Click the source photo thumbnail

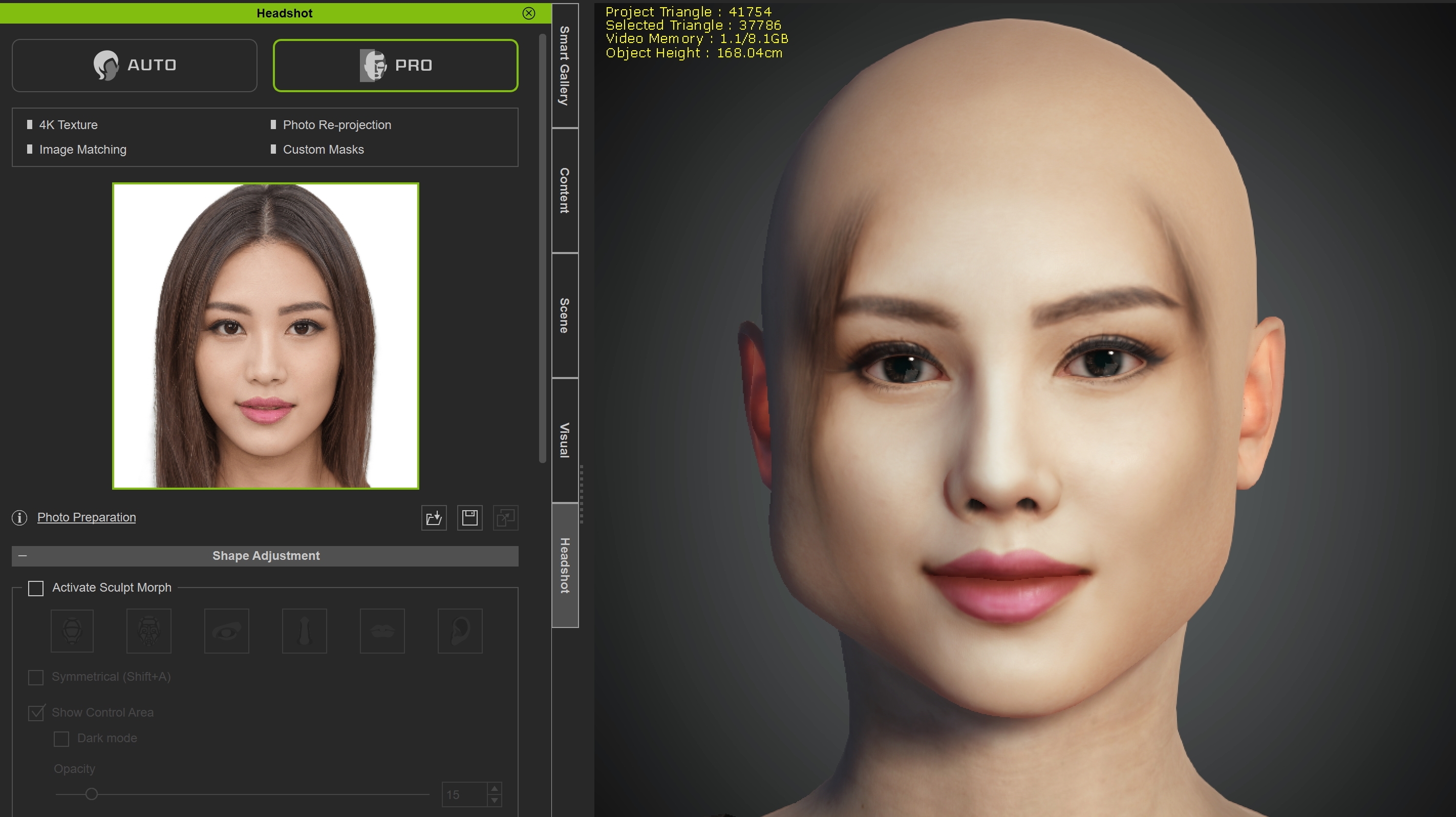pyautogui.click(x=265, y=336)
